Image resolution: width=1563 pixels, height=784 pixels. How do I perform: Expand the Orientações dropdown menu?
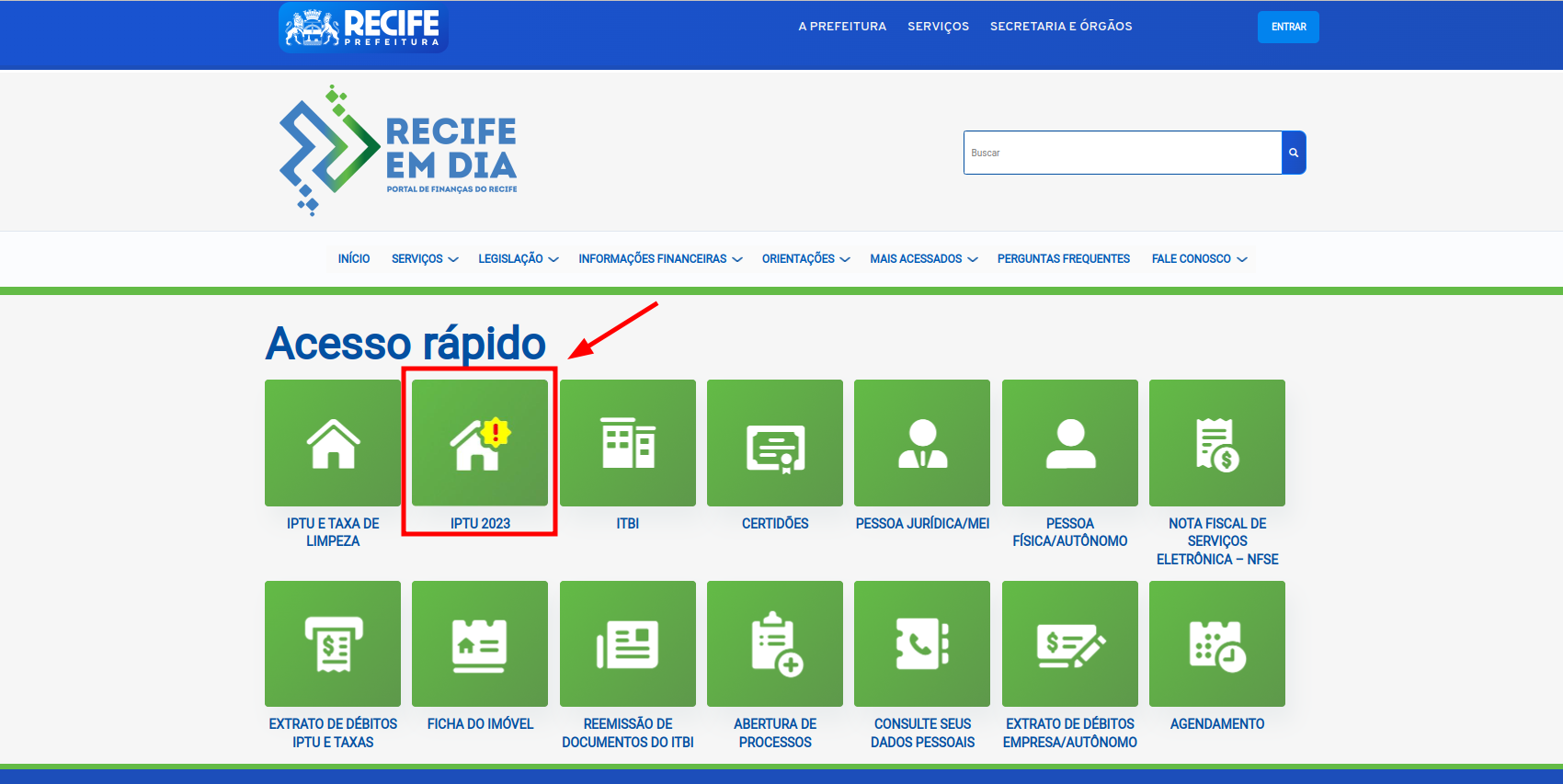click(x=806, y=259)
